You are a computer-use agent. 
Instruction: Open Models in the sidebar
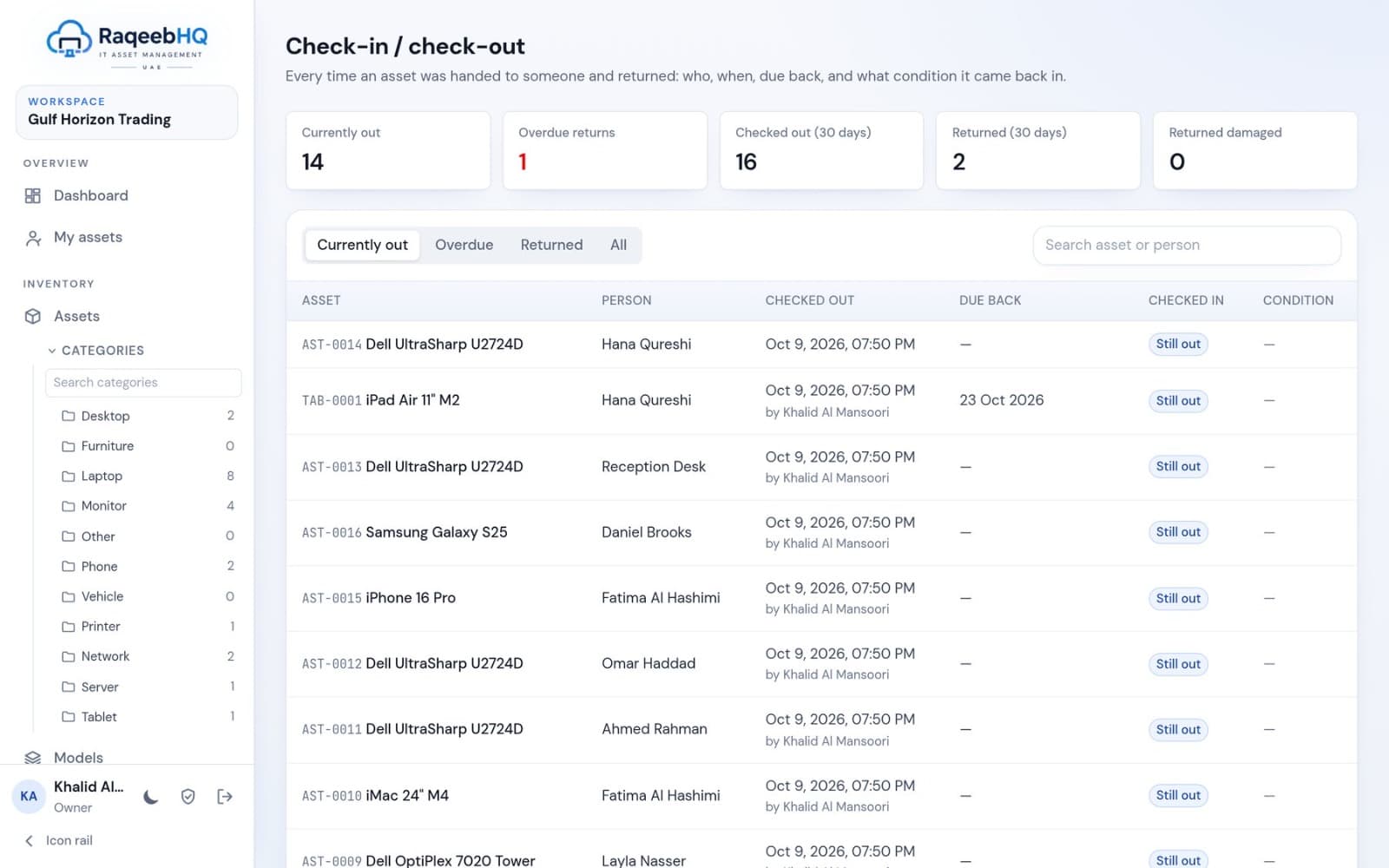[78, 758]
